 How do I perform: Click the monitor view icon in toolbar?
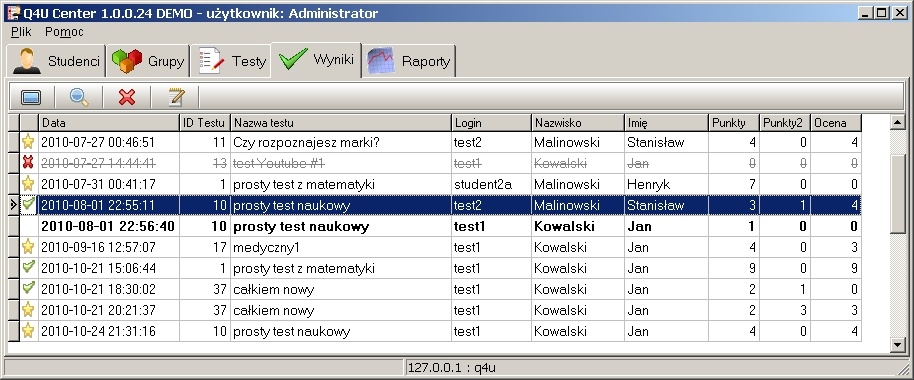tap(31, 97)
